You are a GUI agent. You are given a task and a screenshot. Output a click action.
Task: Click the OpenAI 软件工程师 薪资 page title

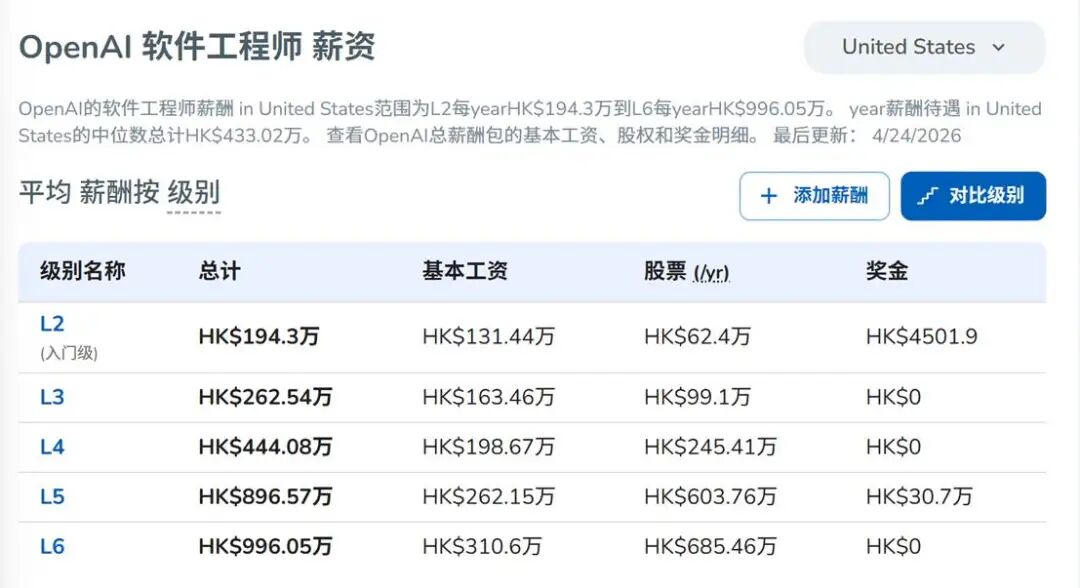[x=197, y=47]
